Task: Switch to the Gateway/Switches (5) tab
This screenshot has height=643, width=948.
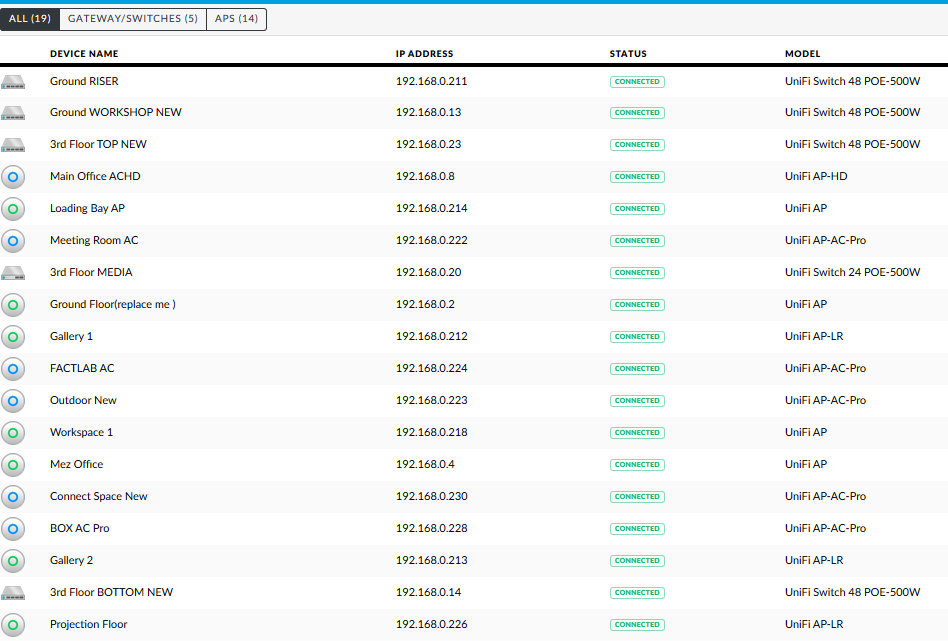Action: point(133,19)
